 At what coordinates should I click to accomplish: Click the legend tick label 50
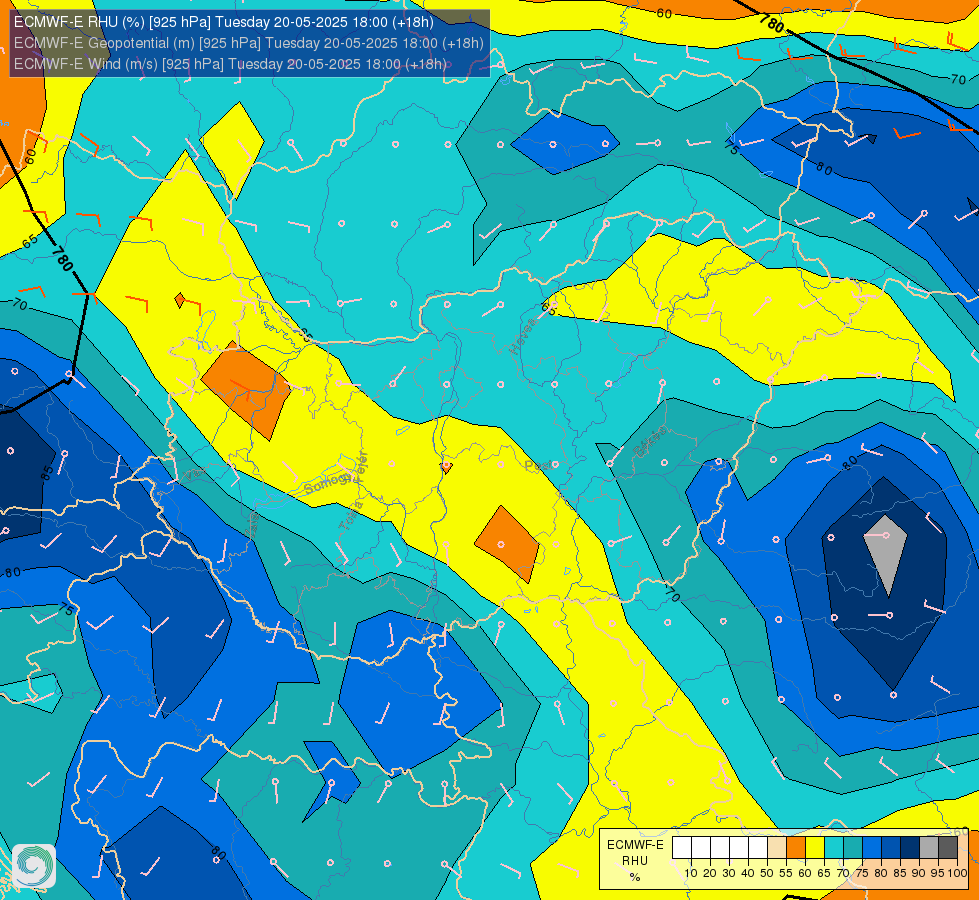[x=767, y=873]
